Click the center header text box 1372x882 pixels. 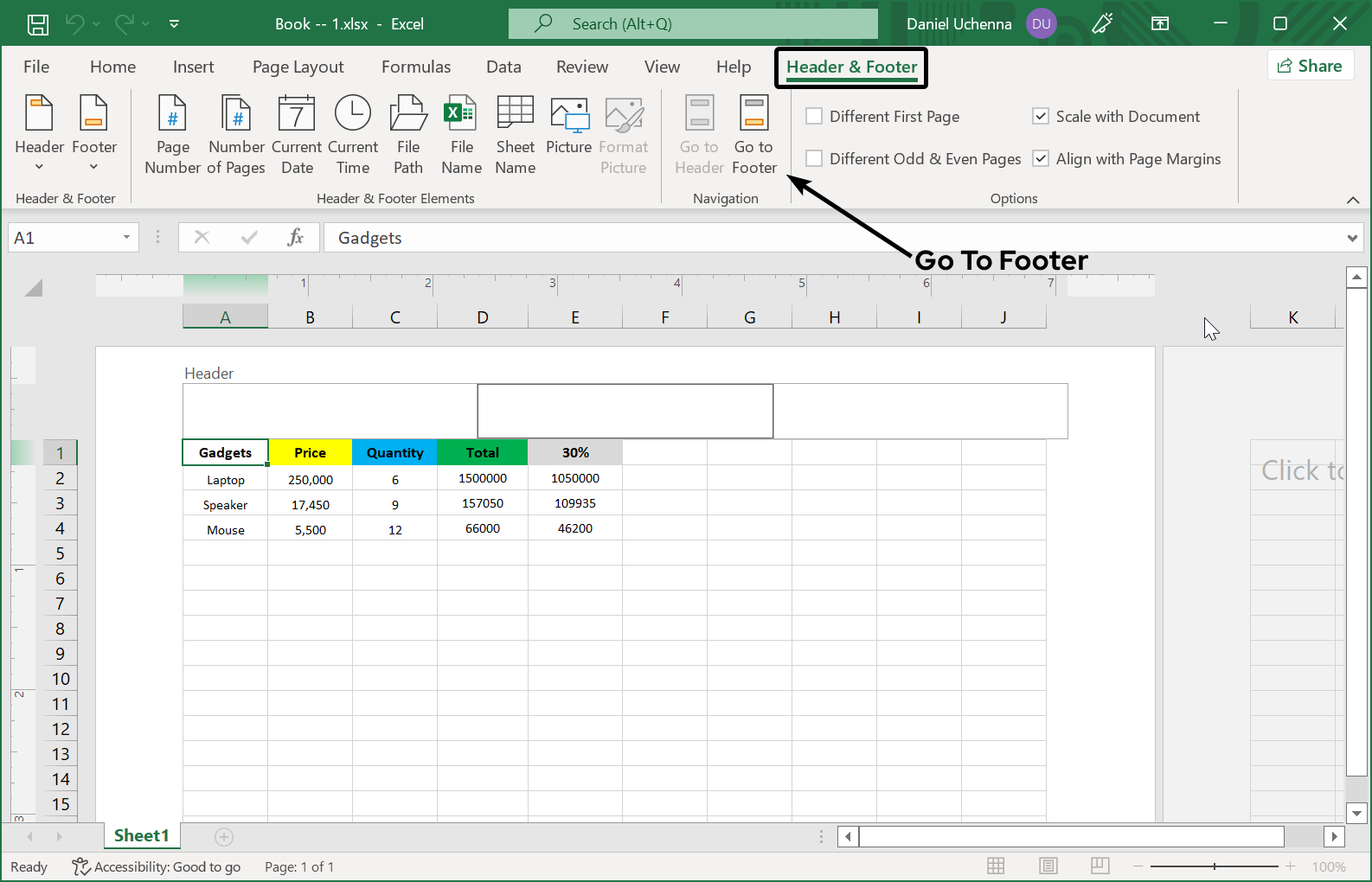point(625,411)
